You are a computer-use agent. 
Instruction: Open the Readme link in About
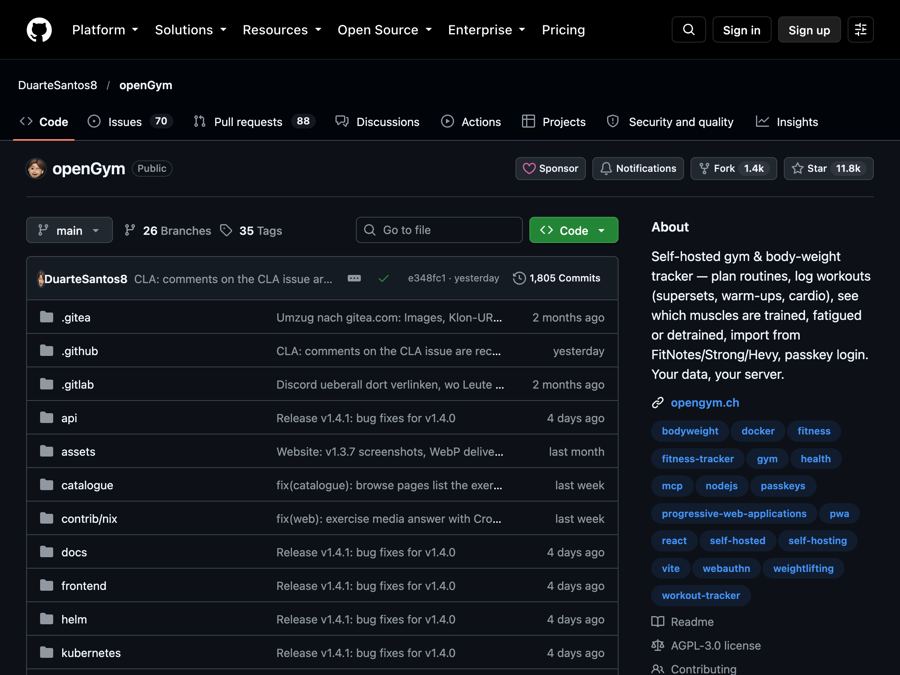[683, 622]
